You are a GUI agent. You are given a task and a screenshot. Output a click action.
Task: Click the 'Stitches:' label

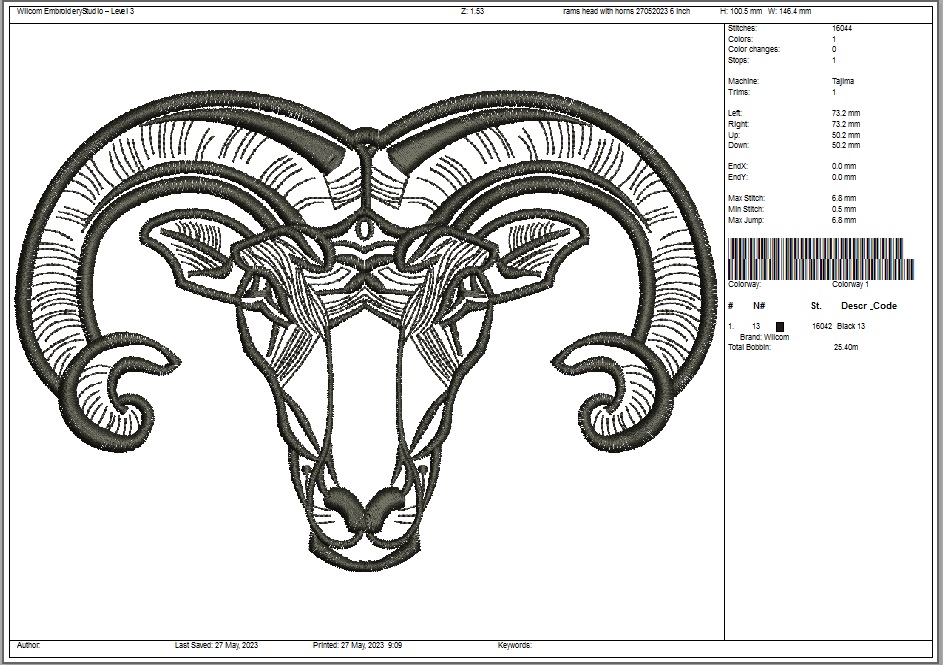[743, 29]
